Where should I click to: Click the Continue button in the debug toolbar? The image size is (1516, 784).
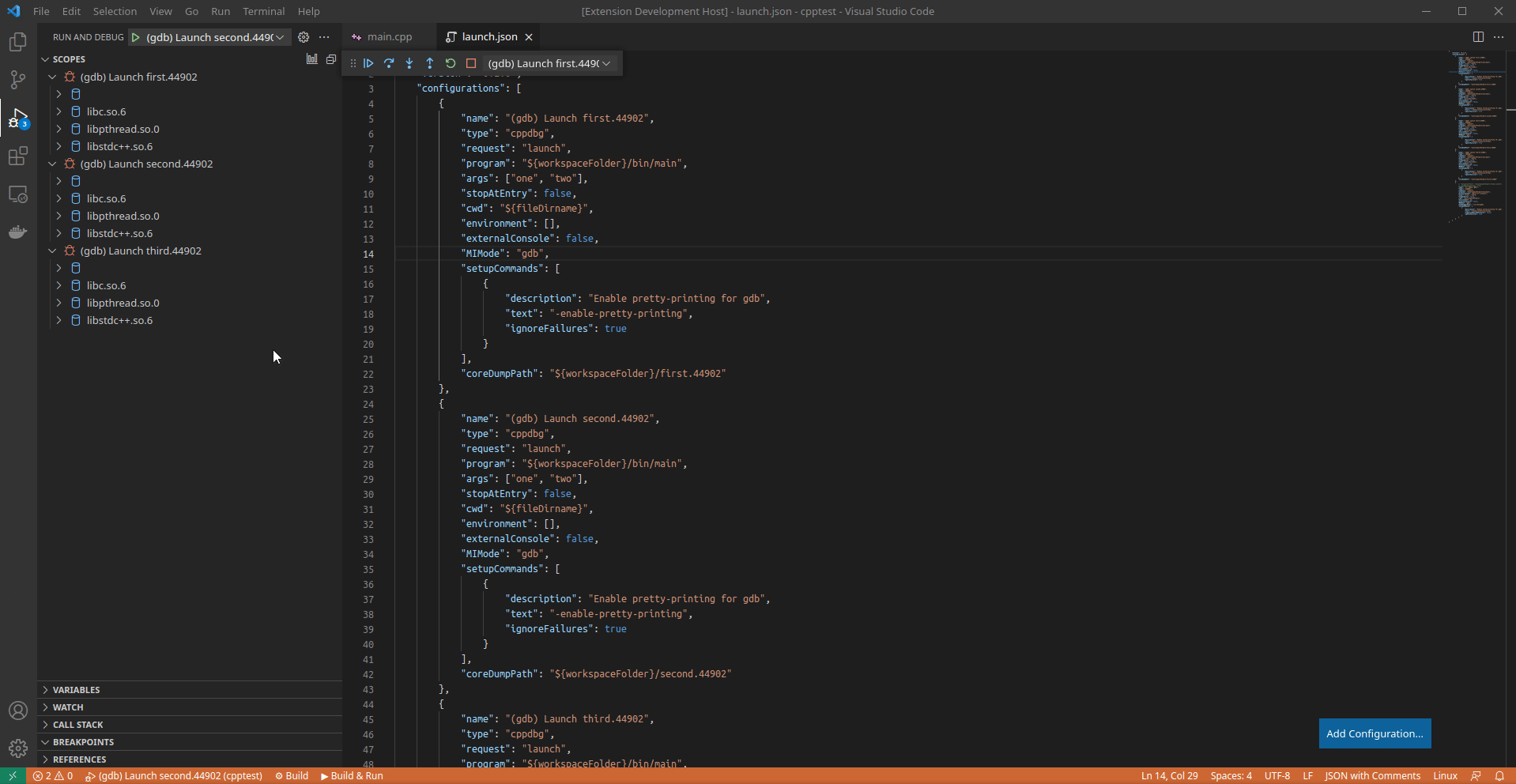[368, 63]
